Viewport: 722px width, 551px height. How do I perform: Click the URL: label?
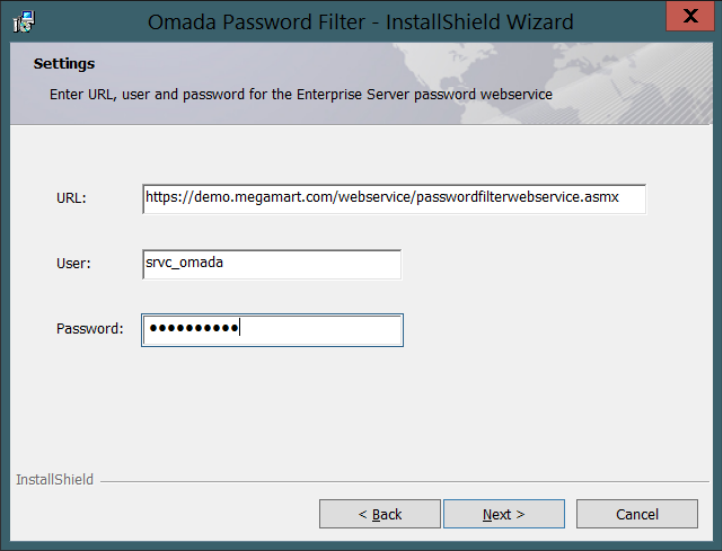tap(71, 198)
